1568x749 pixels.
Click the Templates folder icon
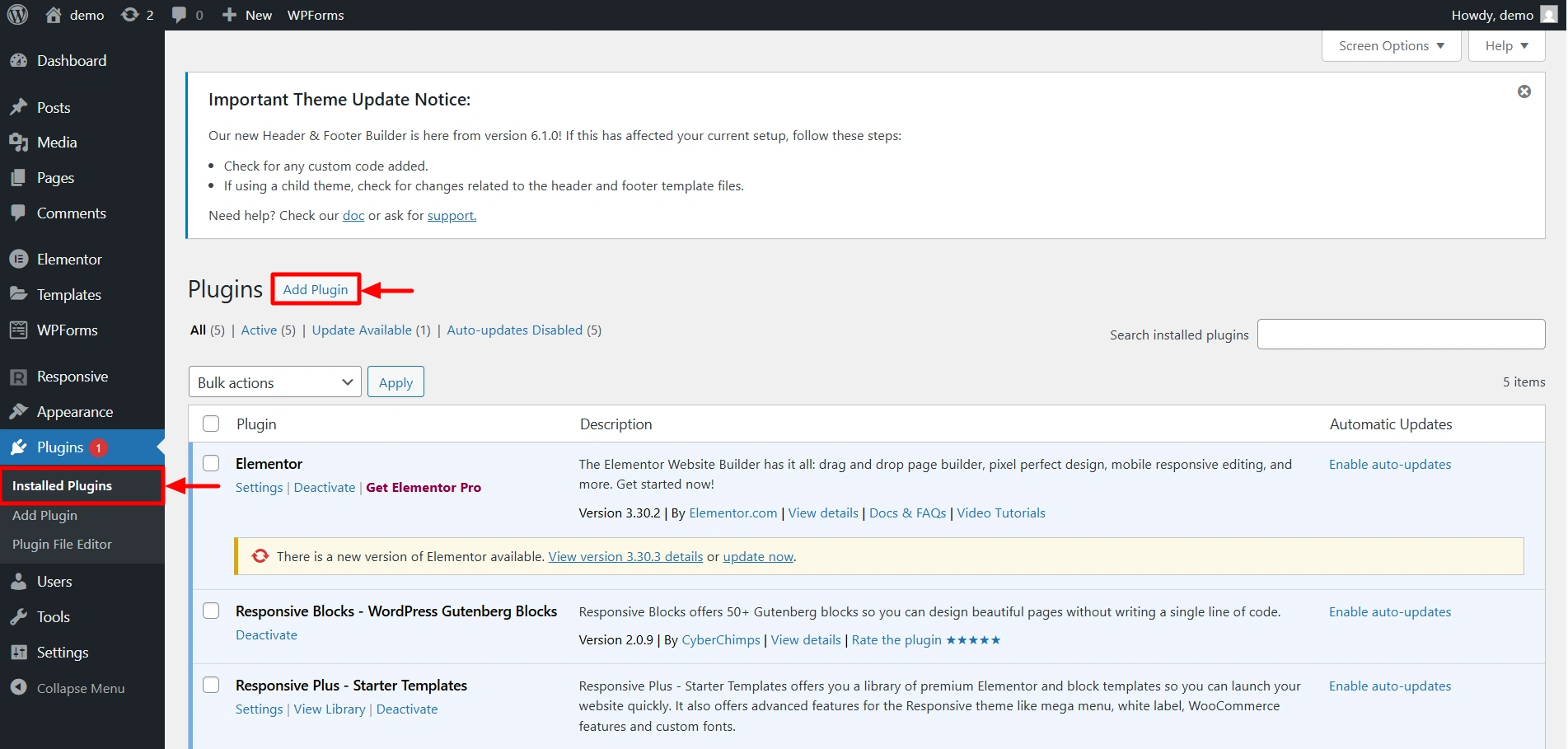[18, 294]
